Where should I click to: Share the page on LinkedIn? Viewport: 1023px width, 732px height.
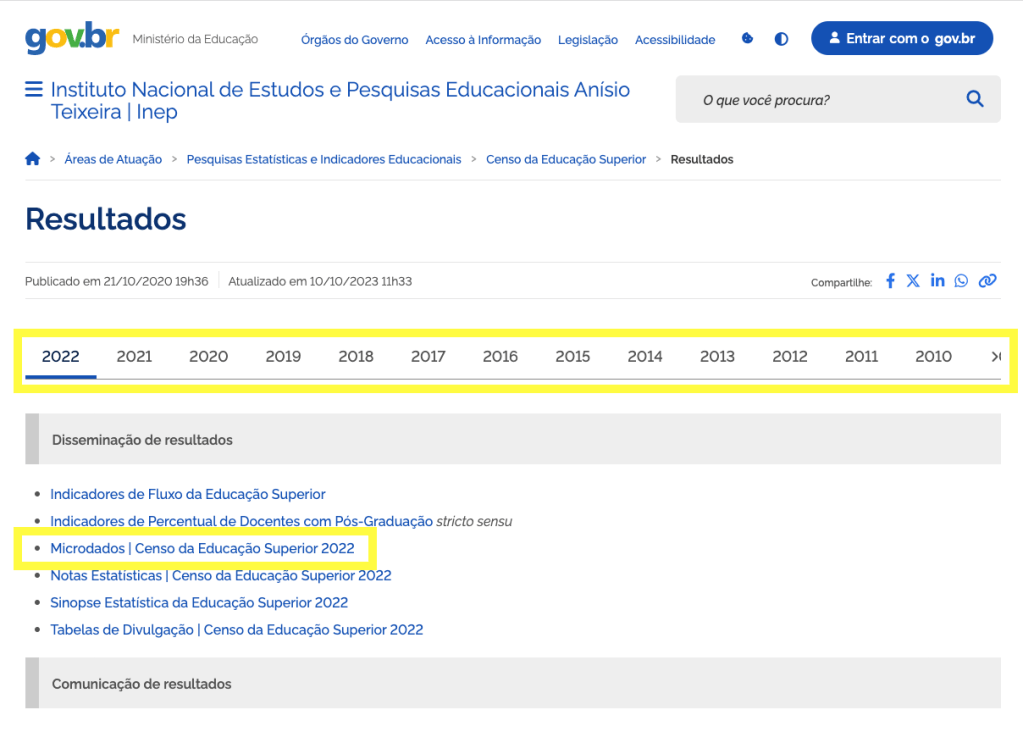937,281
